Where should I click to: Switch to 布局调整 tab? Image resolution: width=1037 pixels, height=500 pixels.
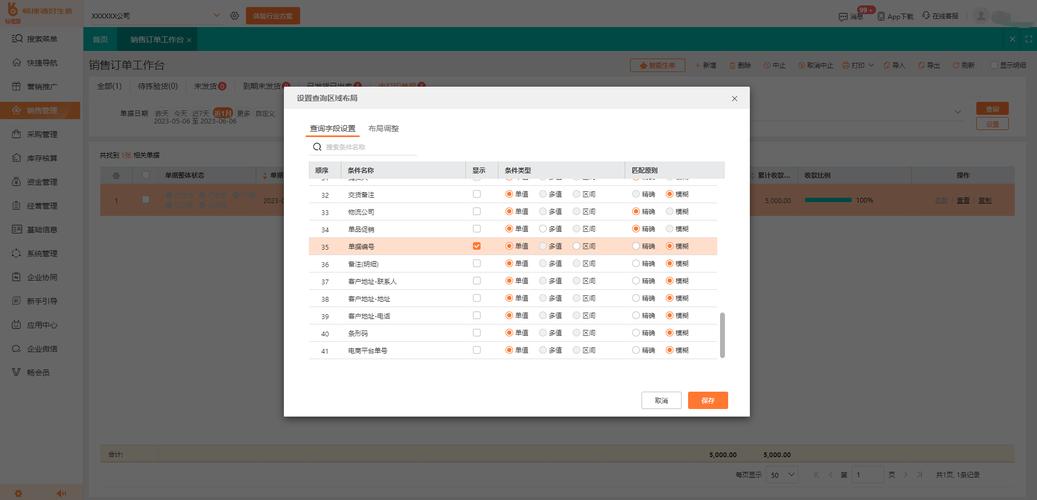tap(384, 129)
